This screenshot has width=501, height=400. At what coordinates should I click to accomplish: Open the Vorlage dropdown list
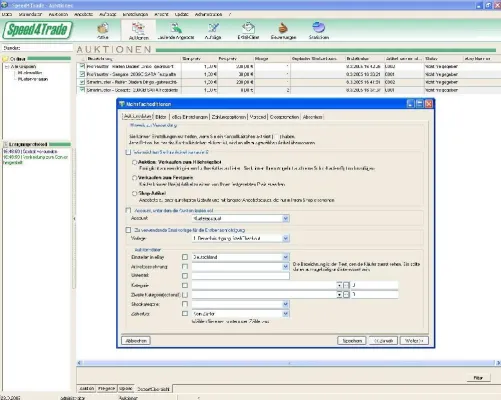click(x=286, y=238)
